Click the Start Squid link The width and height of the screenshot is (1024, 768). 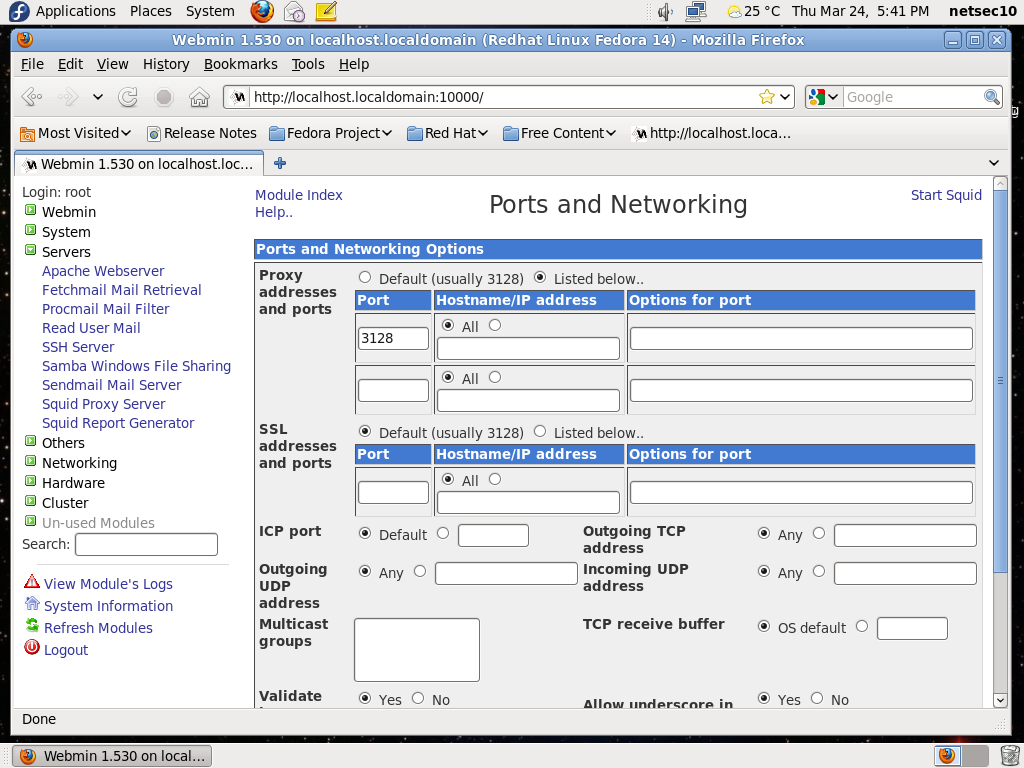point(946,195)
